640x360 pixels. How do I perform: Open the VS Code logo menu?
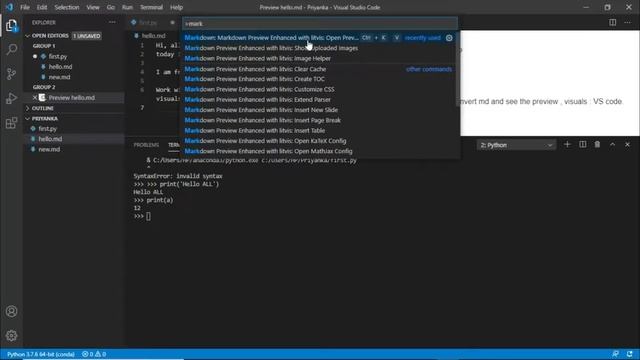click(x=9, y=7)
